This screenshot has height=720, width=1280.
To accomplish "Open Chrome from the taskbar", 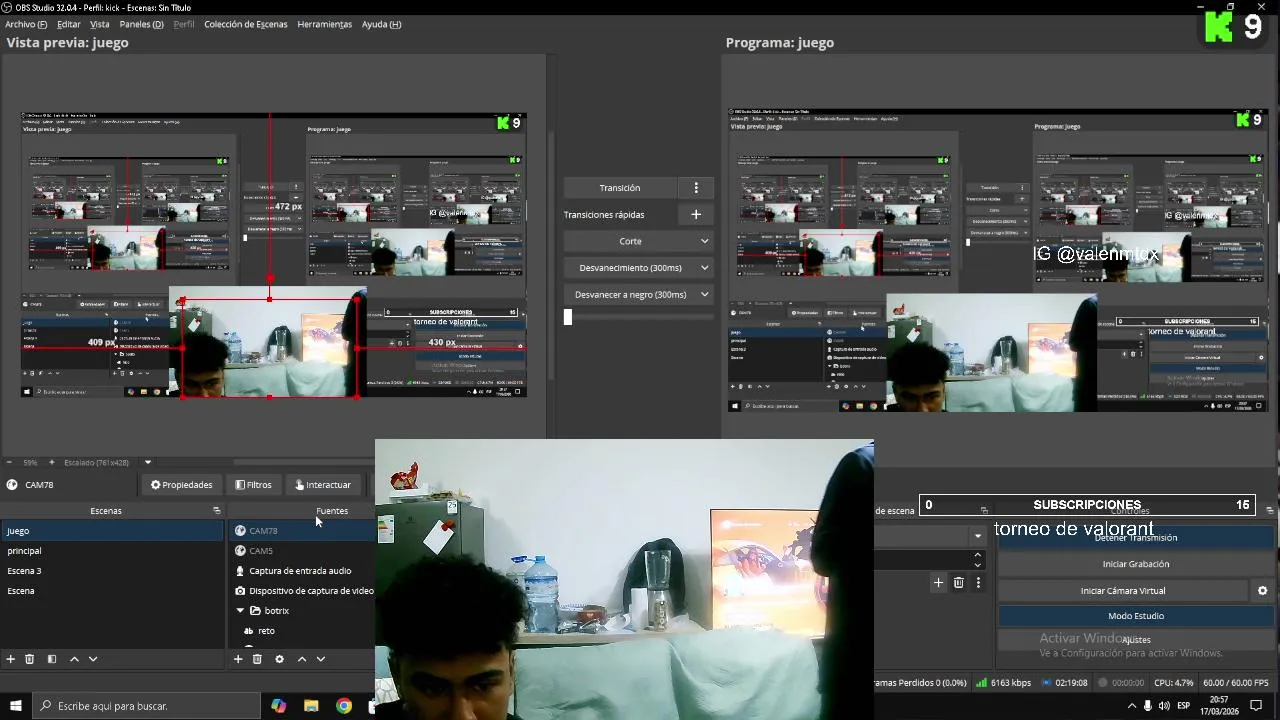I will click(344, 706).
